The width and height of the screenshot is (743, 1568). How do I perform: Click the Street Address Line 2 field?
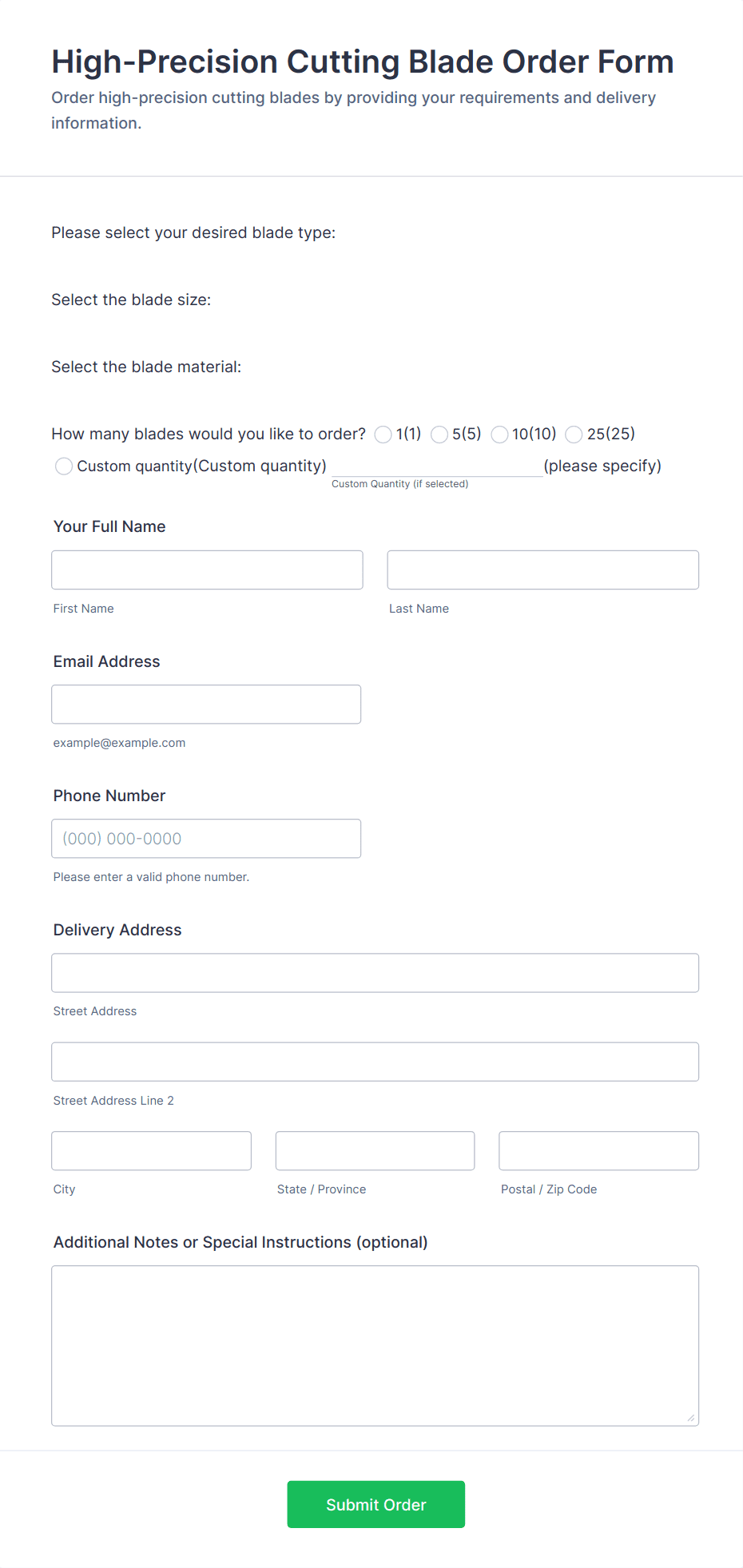coord(375,1062)
